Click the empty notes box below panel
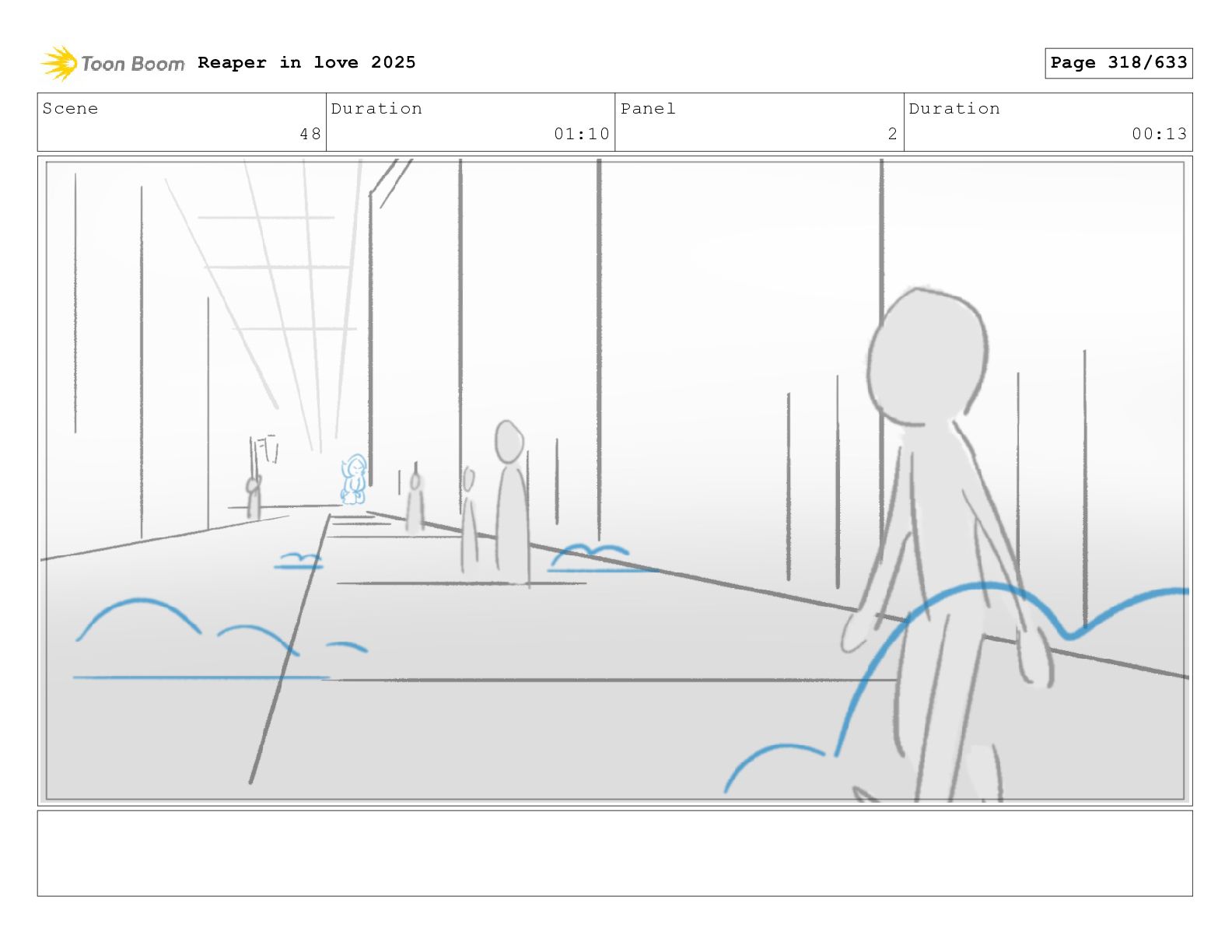Image resolution: width=1232 pixels, height=952 pixels. 615,853
